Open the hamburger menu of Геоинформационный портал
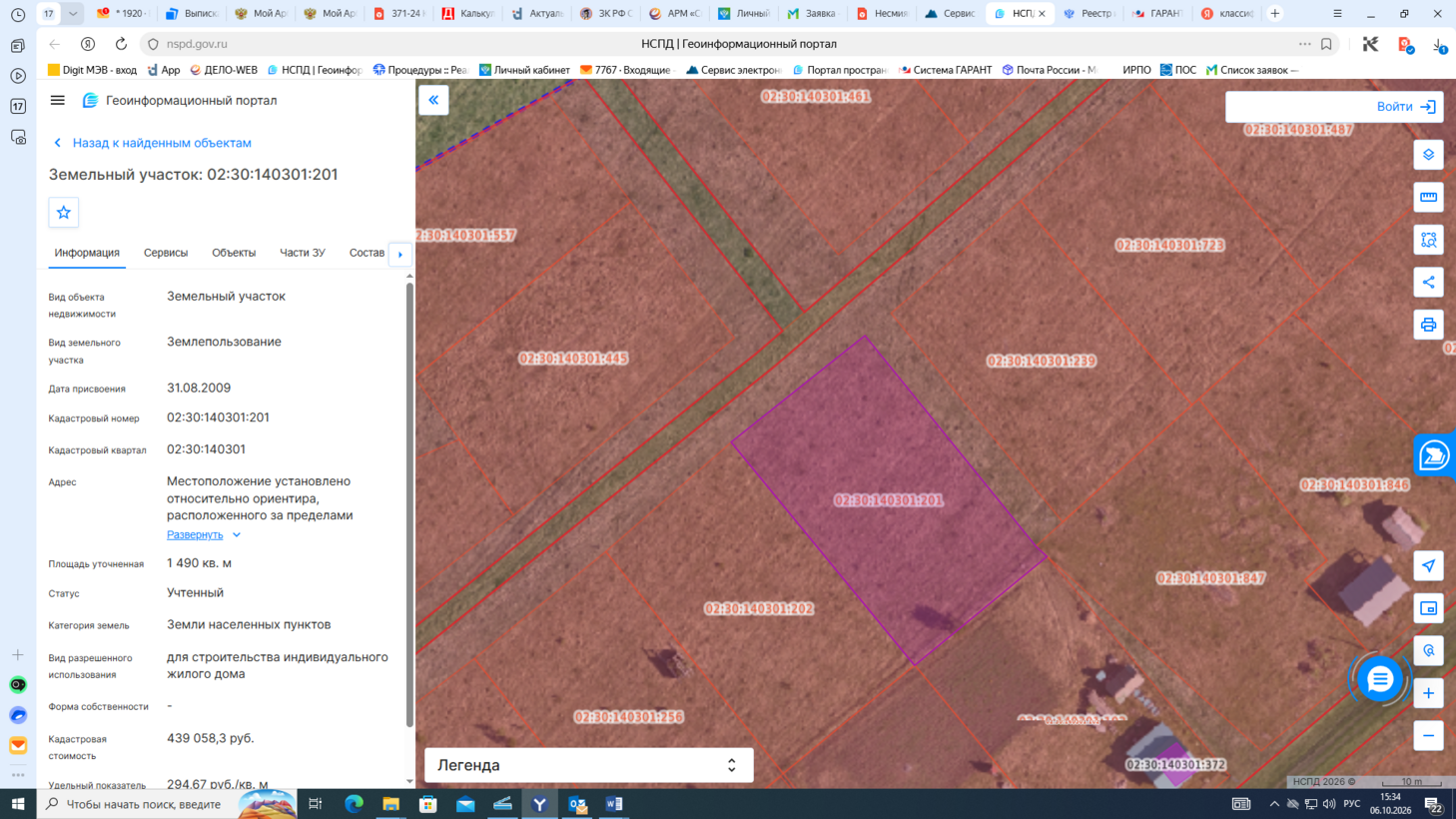Screen dimensions: 1456x819 [x=58, y=100]
